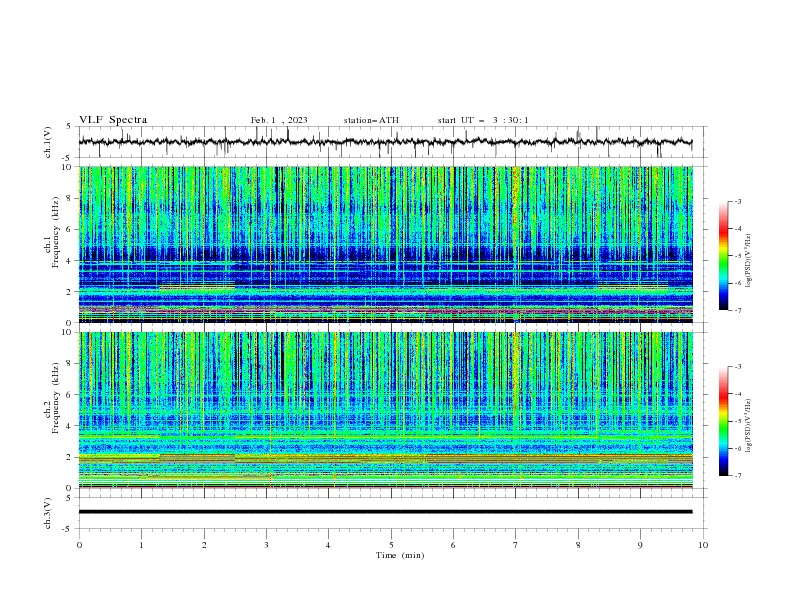Click the ch.1 spectrogram panel

click(385, 244)
